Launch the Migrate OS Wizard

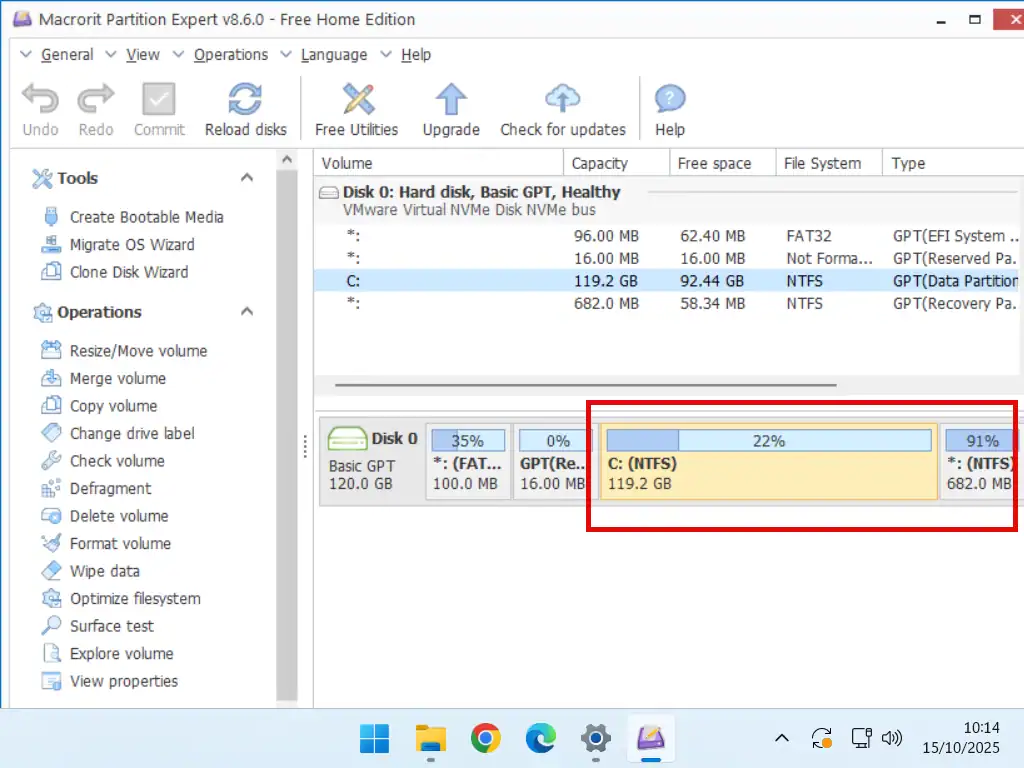click(132, 245)
